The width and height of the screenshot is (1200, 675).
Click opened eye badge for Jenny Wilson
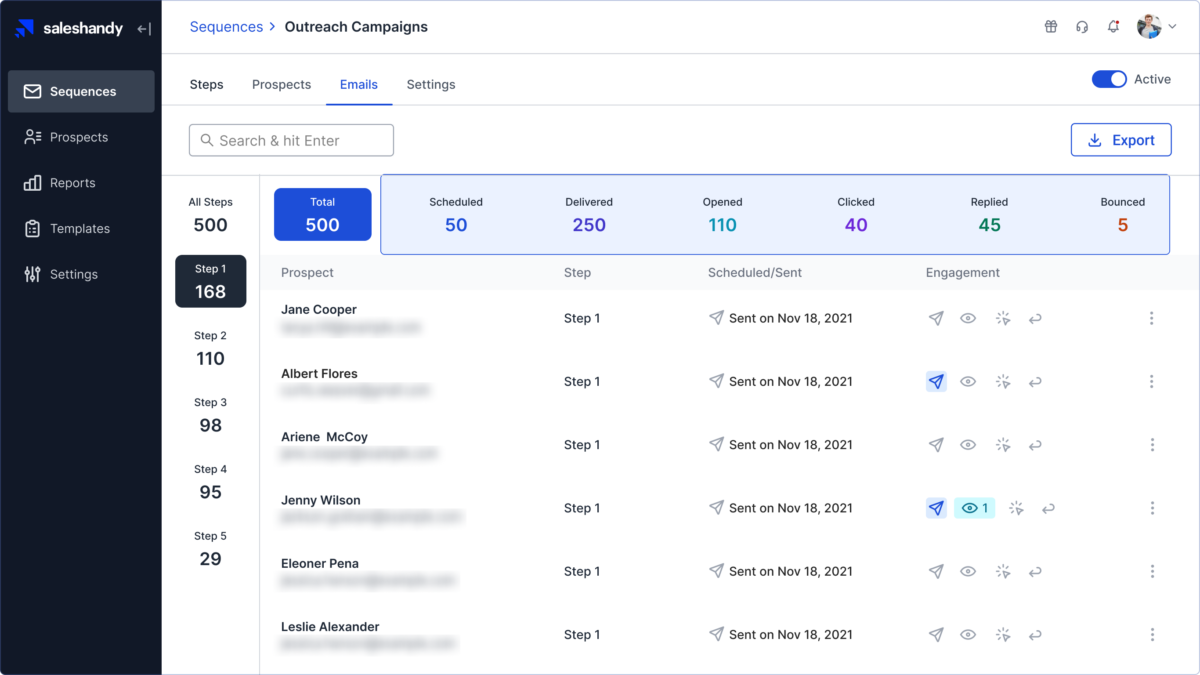pos(974,508)
